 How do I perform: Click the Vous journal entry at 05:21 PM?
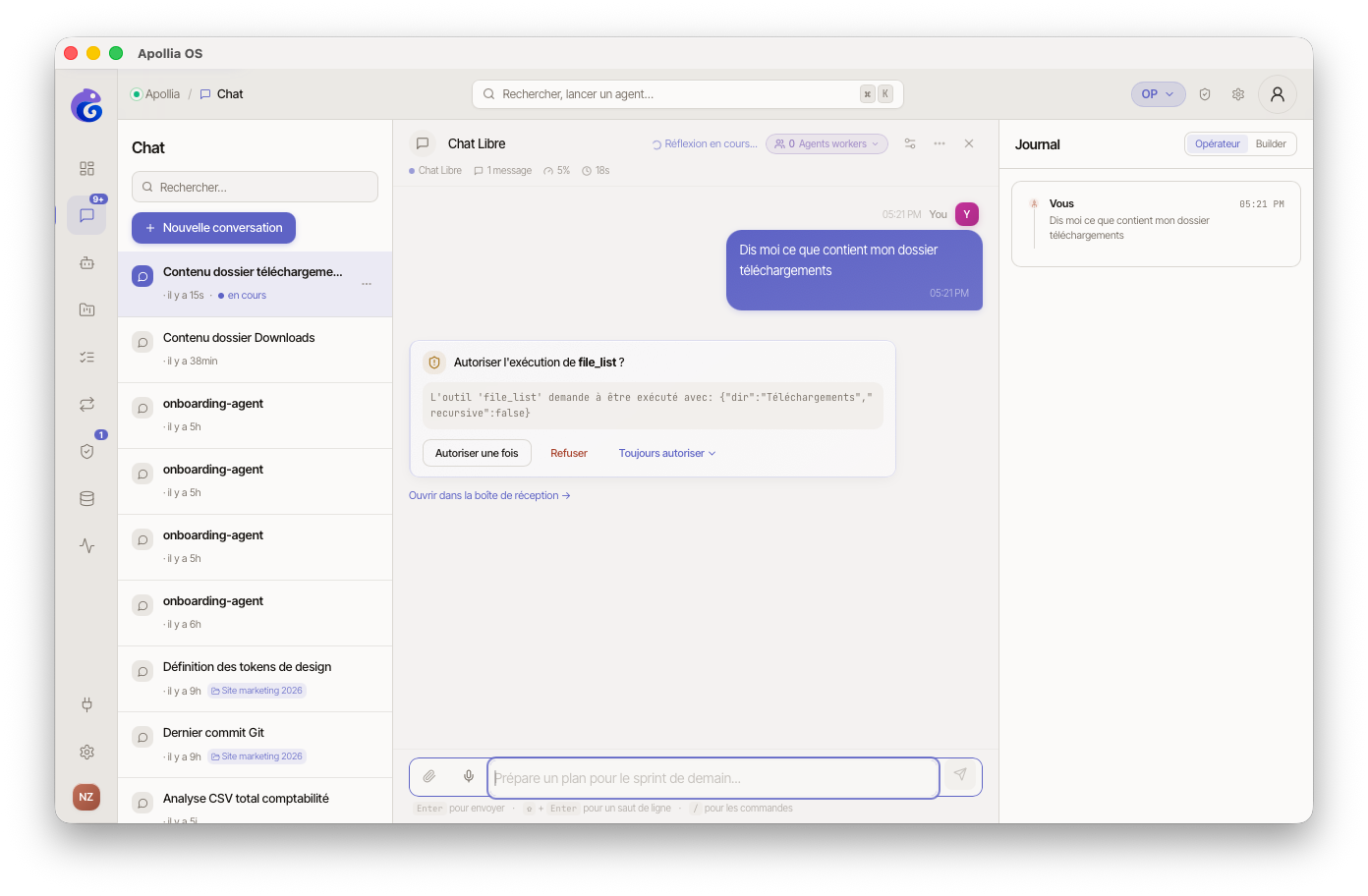click(1156, 223)
